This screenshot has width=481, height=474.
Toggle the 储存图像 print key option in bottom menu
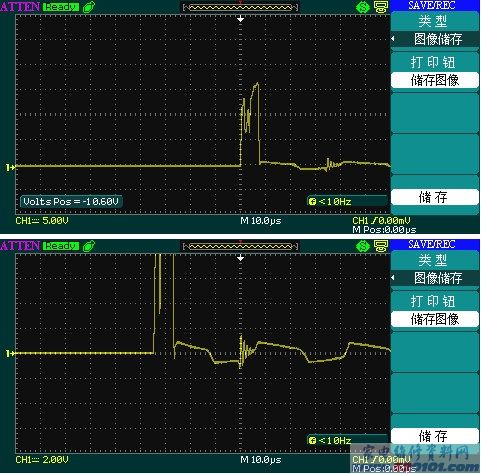click(435, 319)
